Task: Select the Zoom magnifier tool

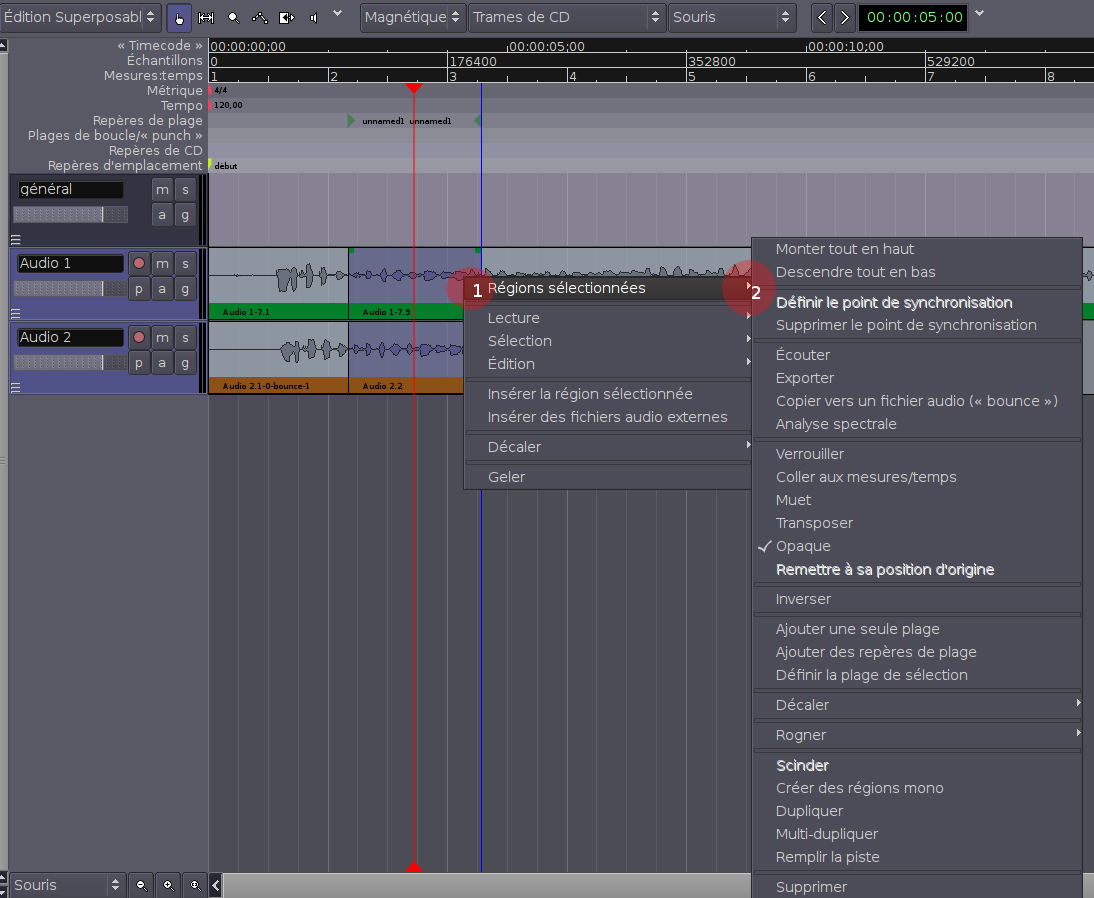Action: [232, 17]
